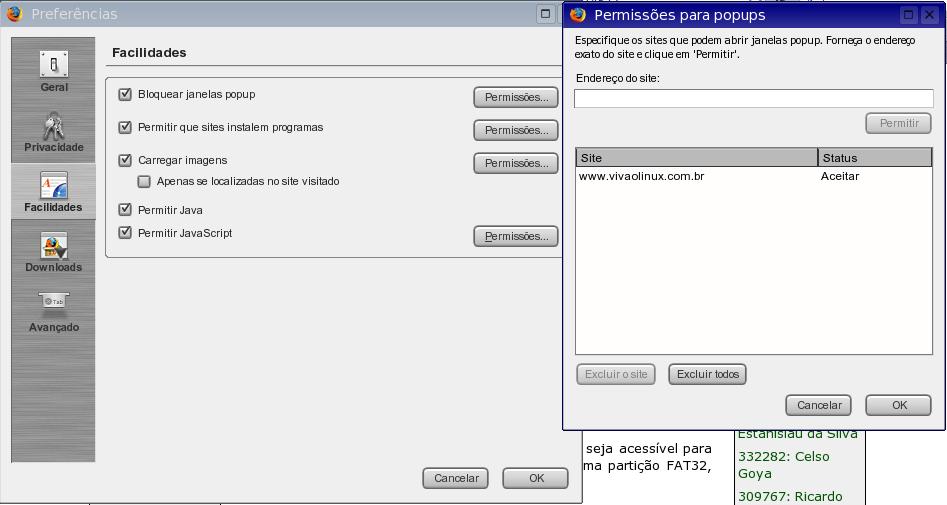The width and height of the screenshot is (947, 505).
Task: Open the Privacidade preferences section
Action: [x=54, y=132]
